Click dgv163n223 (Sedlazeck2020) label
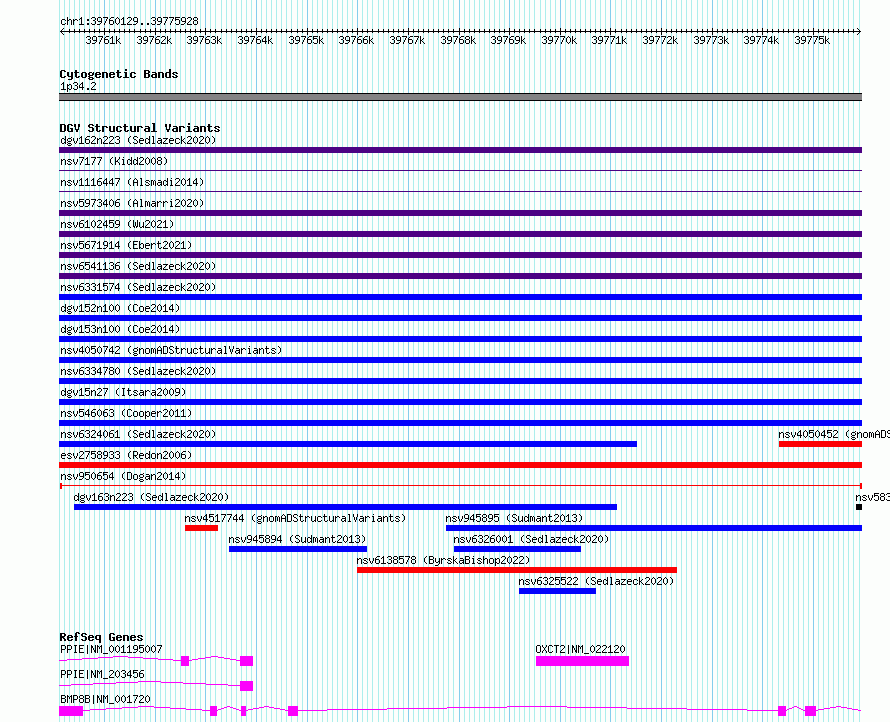This screenshot has width=890, height=722. point(151,497)
